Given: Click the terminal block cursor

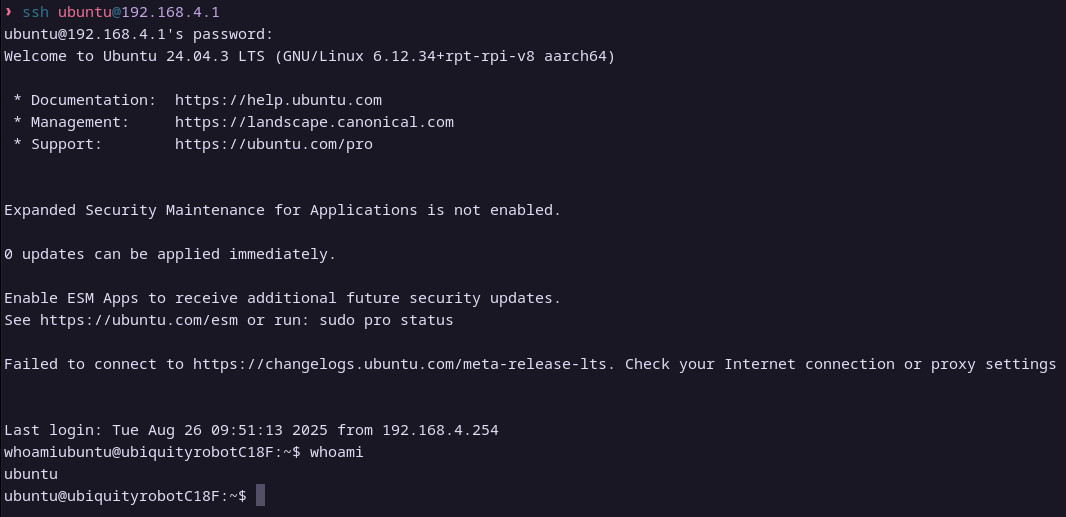Looking at the screenshot, I should (260, 496).
